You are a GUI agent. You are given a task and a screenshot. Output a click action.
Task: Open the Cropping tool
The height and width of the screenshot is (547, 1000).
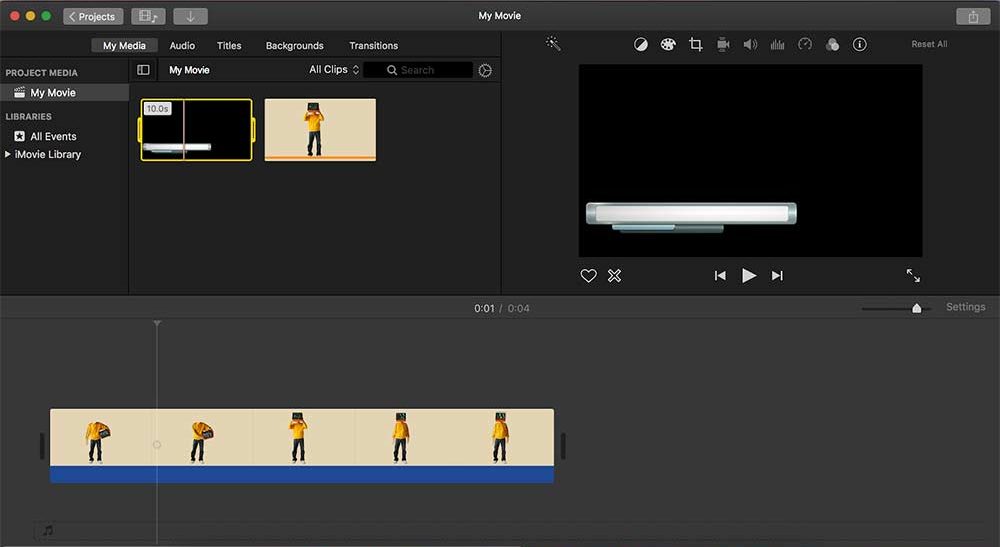[x=696, y=44]
